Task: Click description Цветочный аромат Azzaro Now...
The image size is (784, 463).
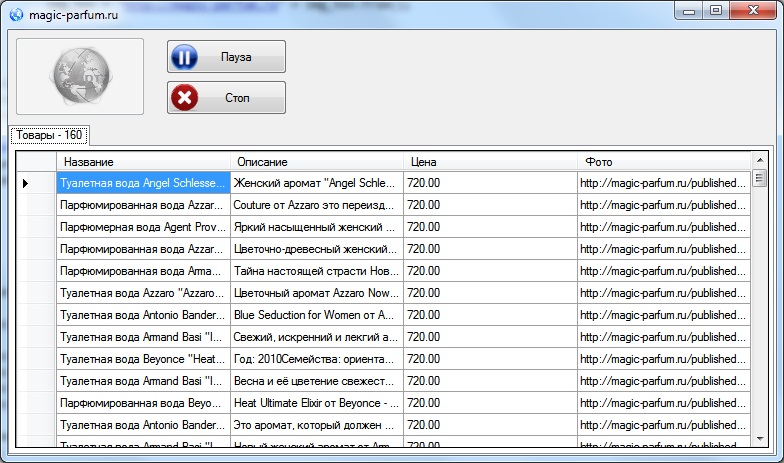Action: [316, 293]
